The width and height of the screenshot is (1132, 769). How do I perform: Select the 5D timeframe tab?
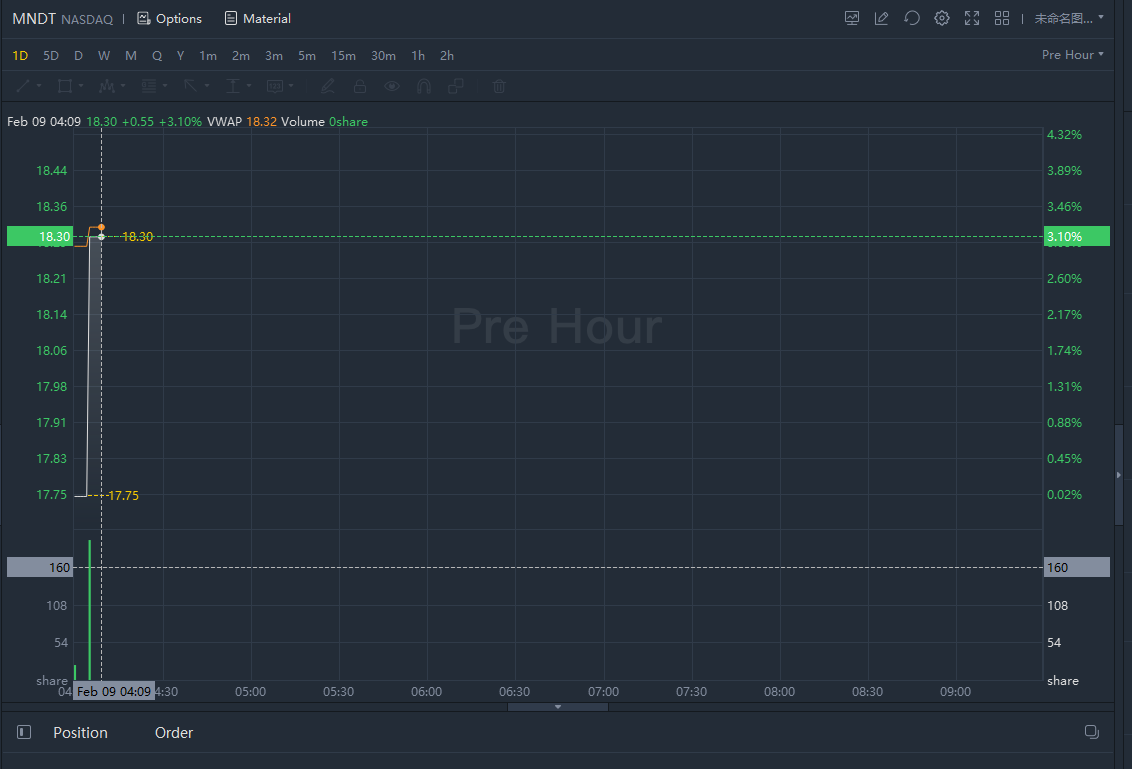(x=51, y=56)
